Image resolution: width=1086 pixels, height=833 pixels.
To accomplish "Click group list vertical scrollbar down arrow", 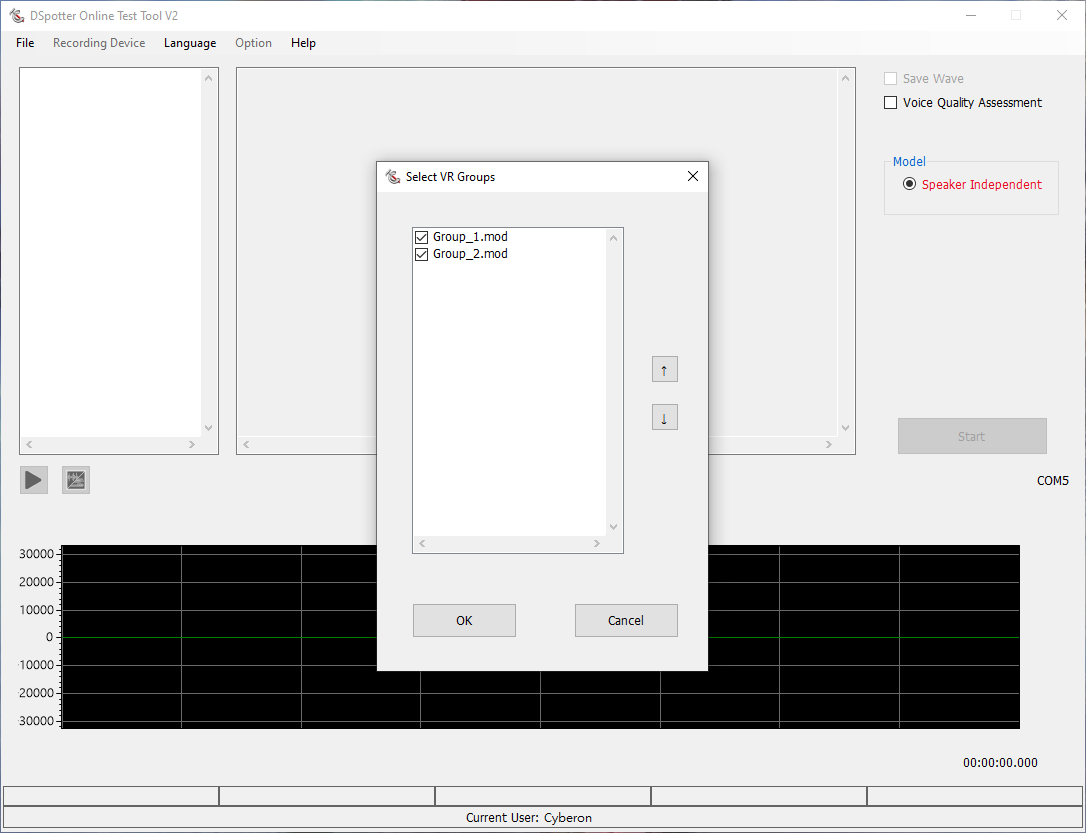I will [x=614, y=527].
